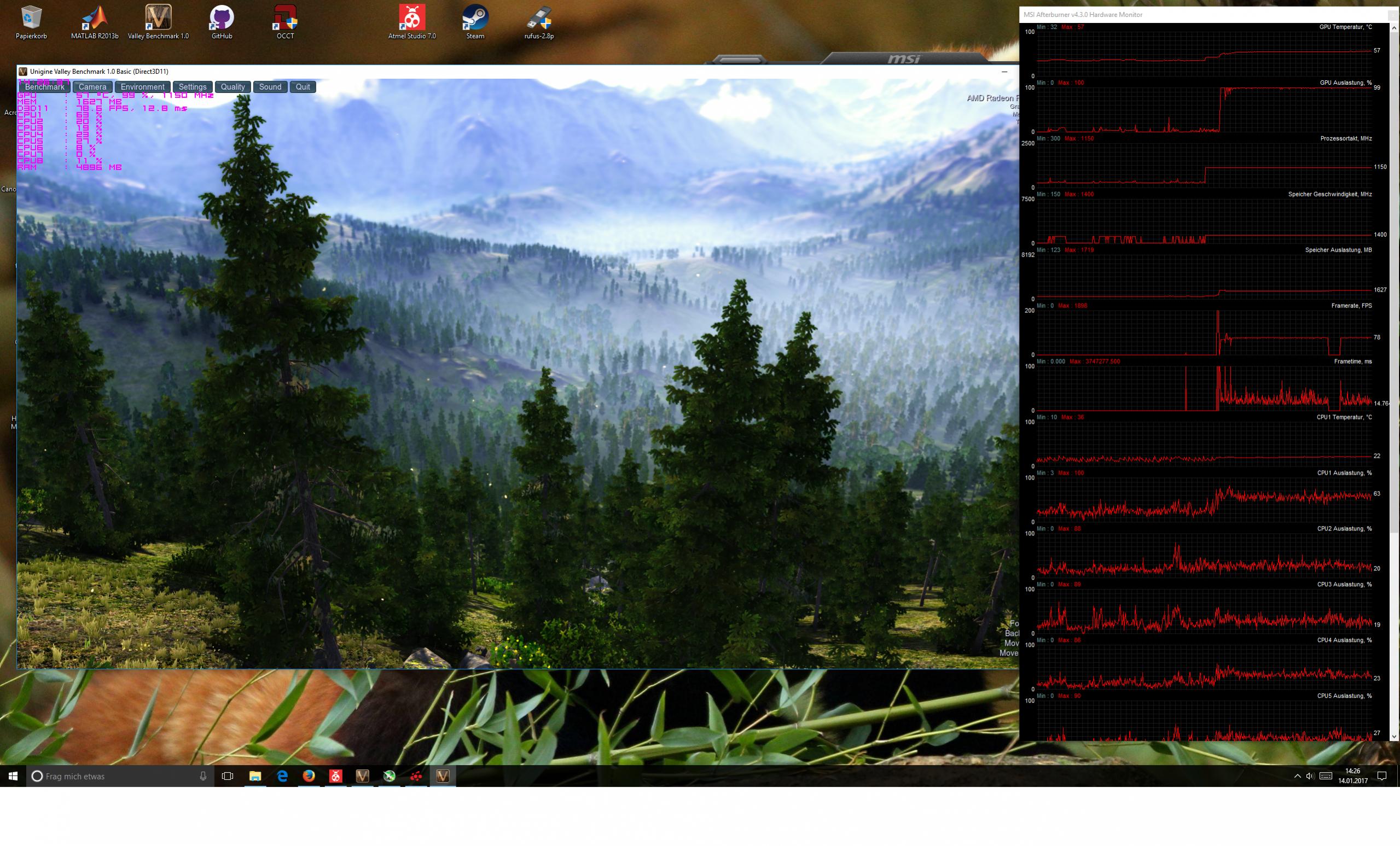Open the rufus-2.8p desktop shortcut

(539, 22)
